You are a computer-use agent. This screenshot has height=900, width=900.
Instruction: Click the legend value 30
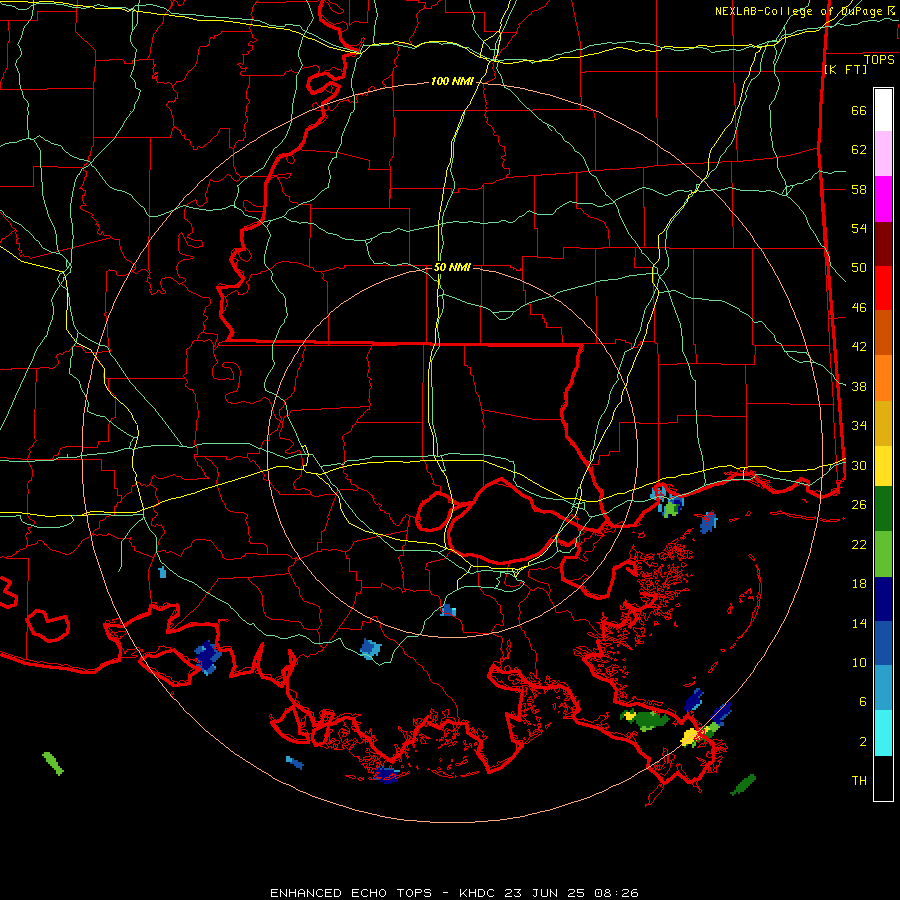pyautogui.click(x=859, y=465)
